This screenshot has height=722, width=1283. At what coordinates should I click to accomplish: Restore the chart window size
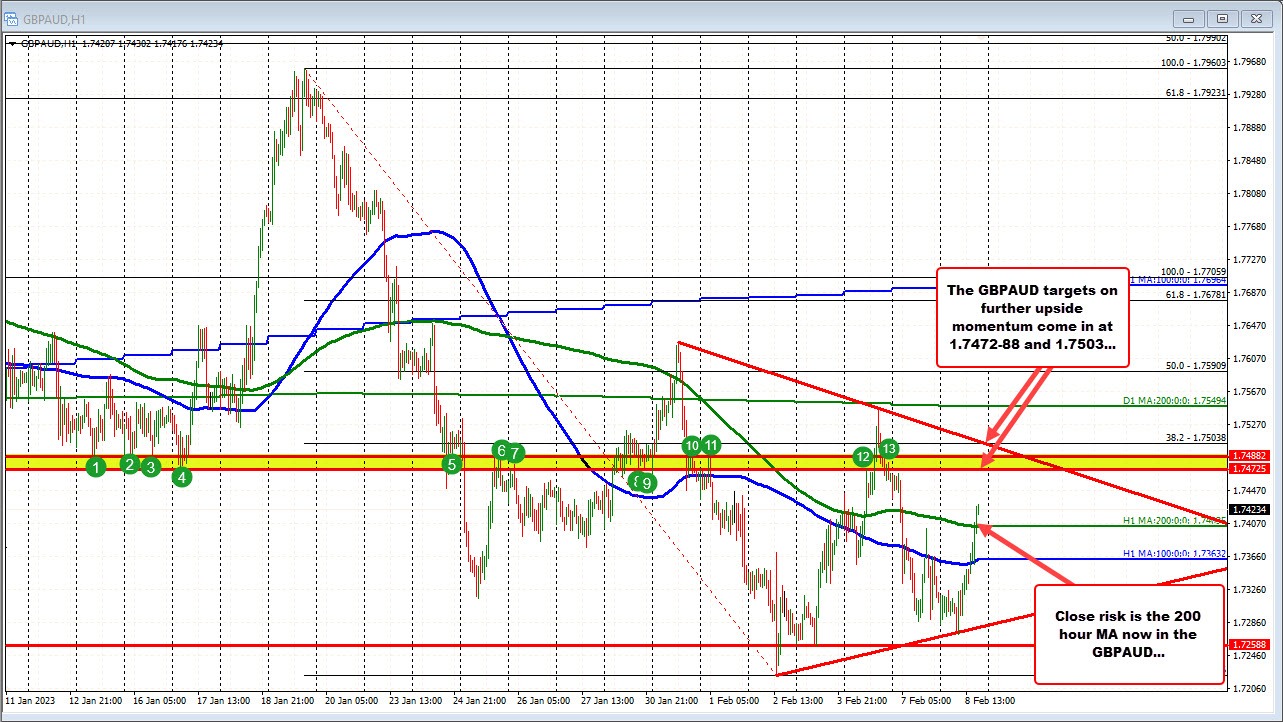click(x=1221, y=17)
